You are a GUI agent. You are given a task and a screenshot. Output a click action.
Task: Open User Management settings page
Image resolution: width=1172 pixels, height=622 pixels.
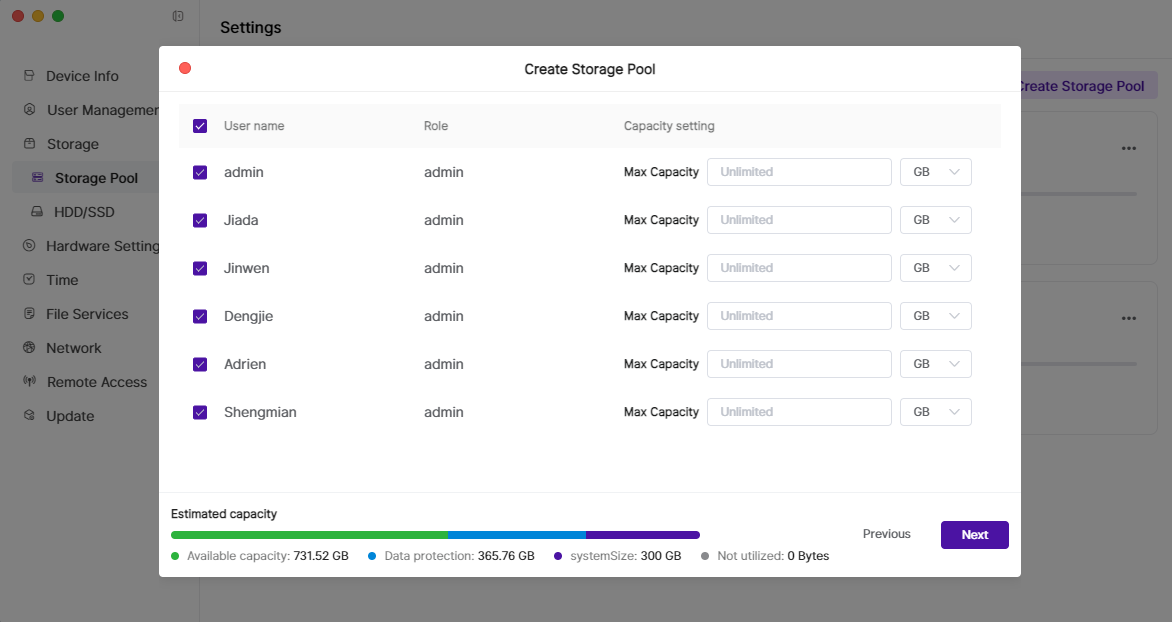pyautogui.click(x=102, y=110)
